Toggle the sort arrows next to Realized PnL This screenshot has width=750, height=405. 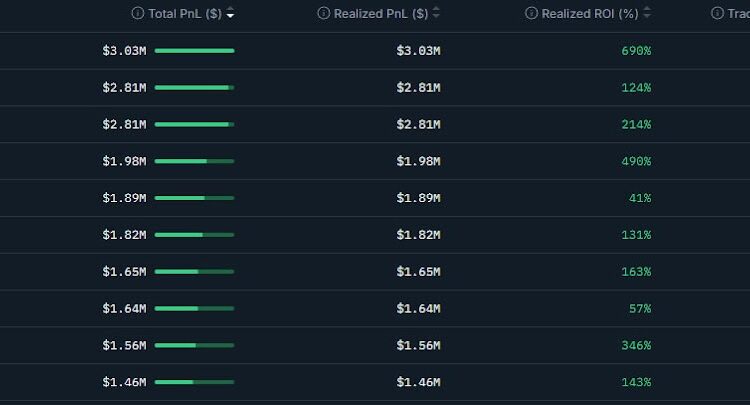coord(436,14)
